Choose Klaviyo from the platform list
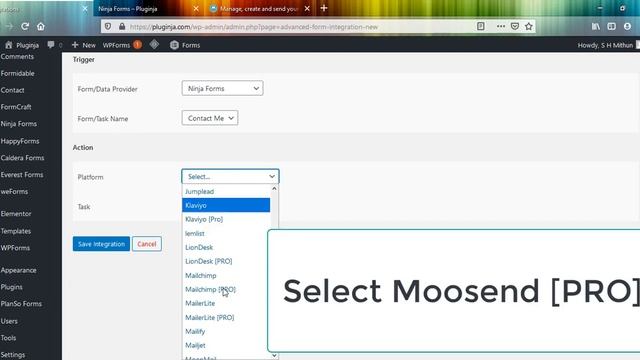 [x=226, y=205]
